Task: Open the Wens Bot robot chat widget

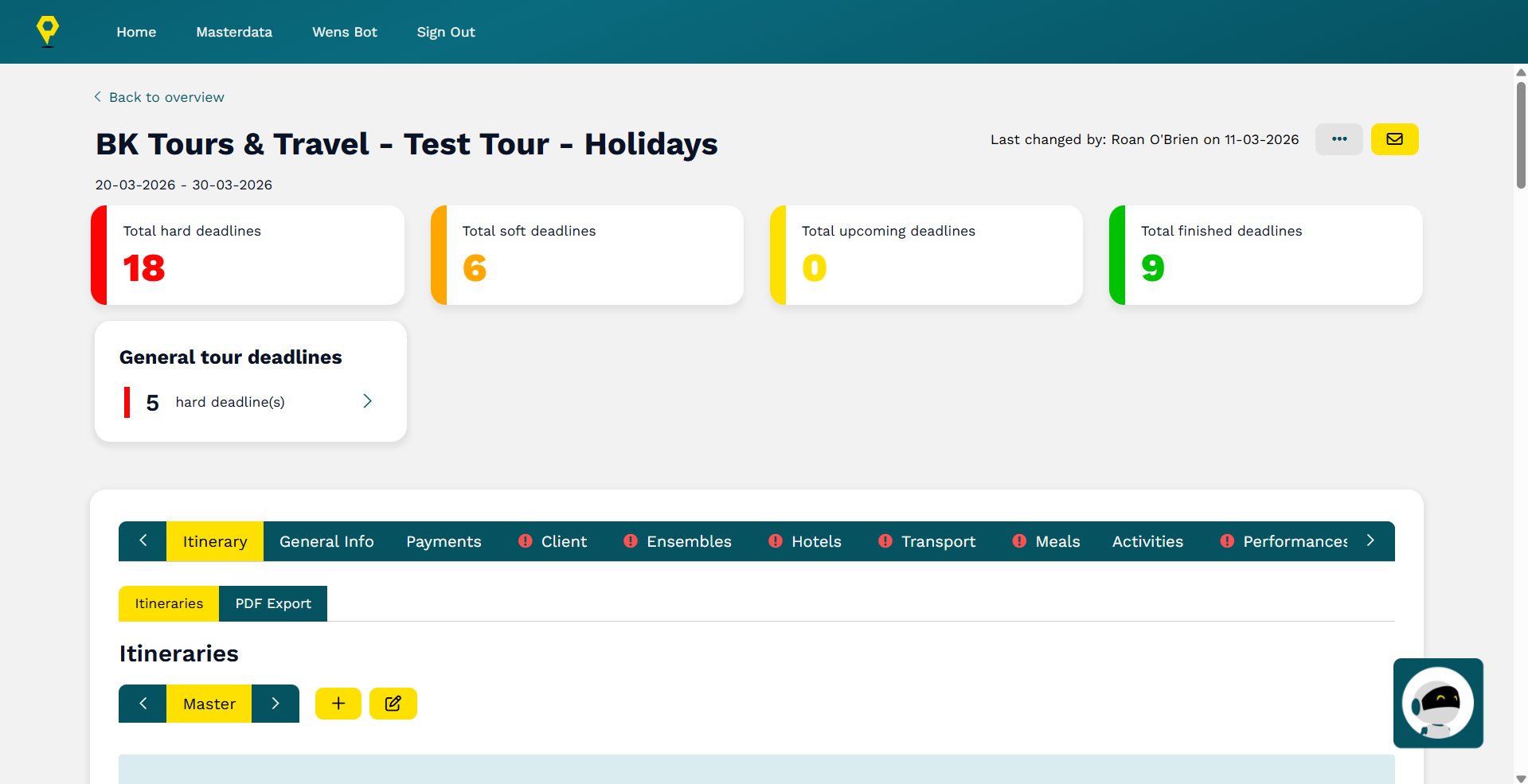Action: [x=1438, y=703]
